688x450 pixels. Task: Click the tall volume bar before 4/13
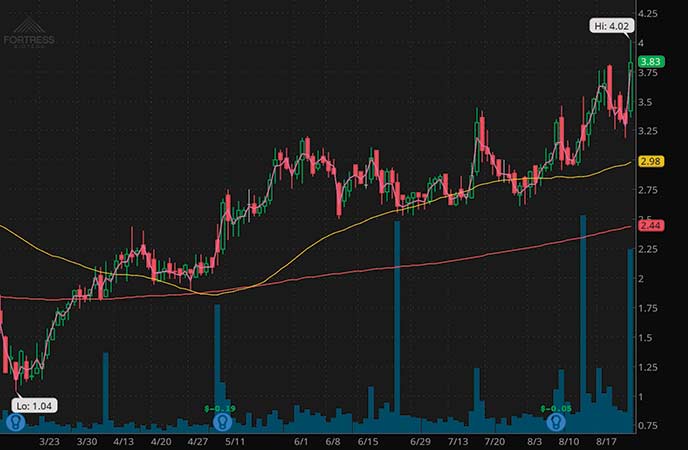pos(105,393)
